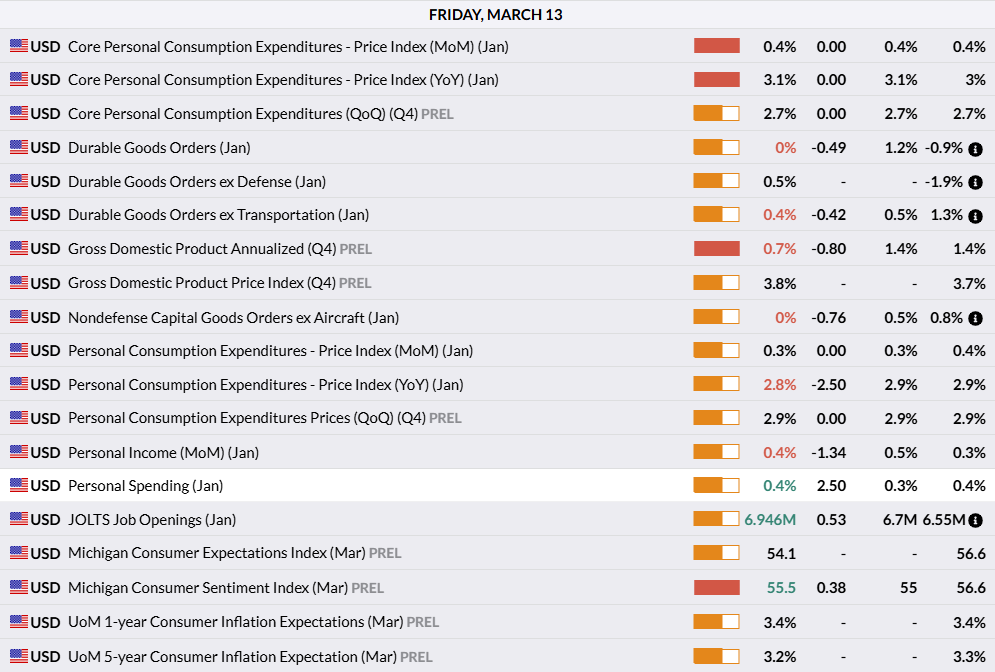Click info icon for Nondefense Capital Goods Orders
The height and width of the screenshot is (672, 995).
pos(975,319)
